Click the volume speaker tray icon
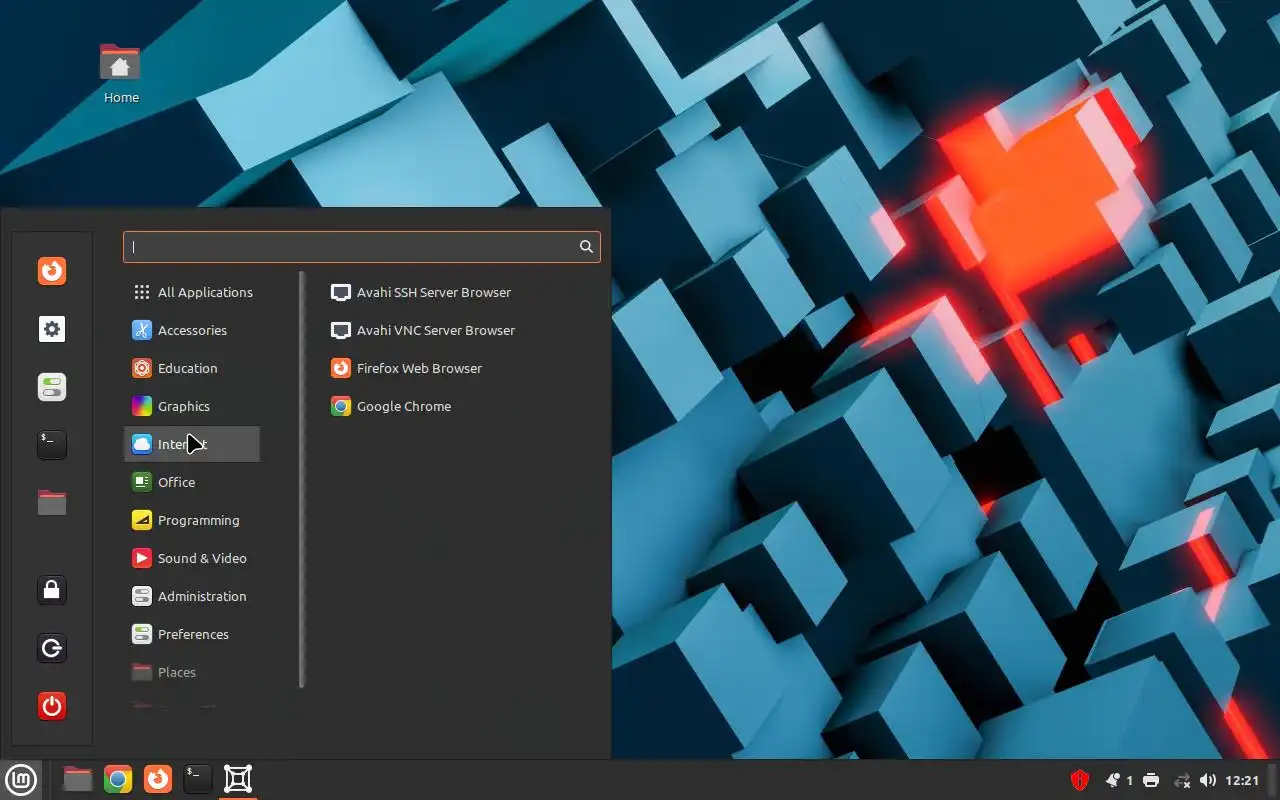 pyautogui.click(x=1208, y=780)
